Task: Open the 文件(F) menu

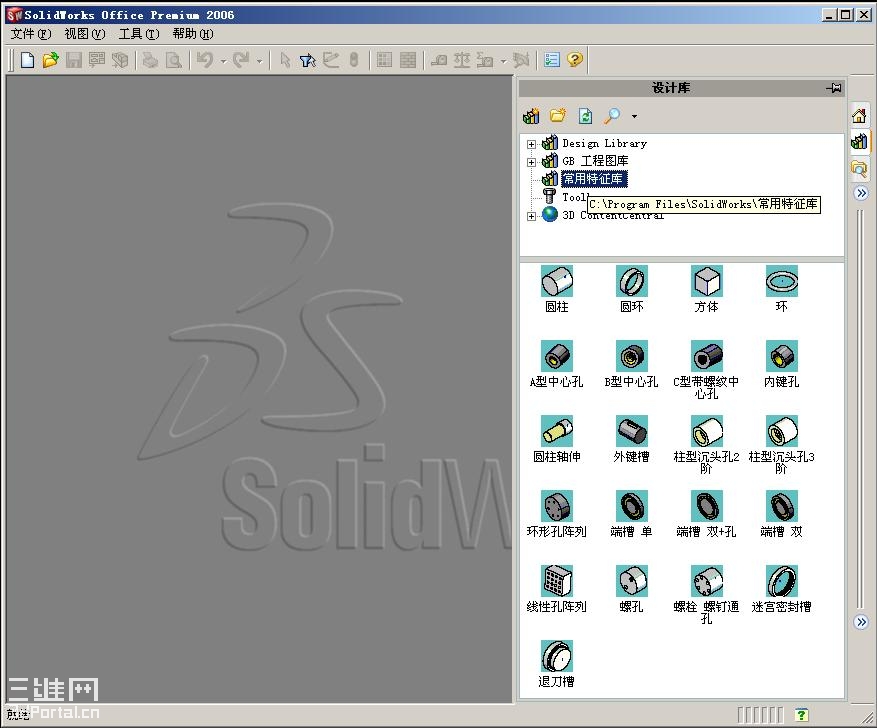Action: tap(31, 34)
